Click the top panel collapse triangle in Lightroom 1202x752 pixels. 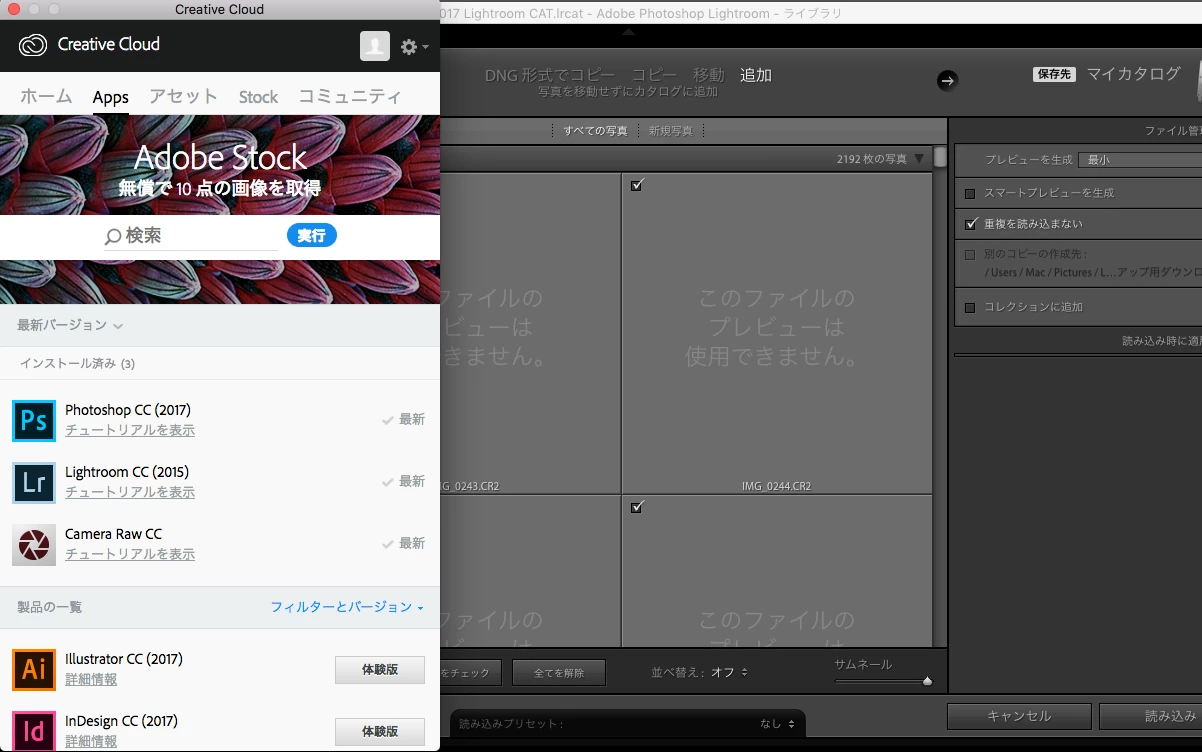(628, 32)
